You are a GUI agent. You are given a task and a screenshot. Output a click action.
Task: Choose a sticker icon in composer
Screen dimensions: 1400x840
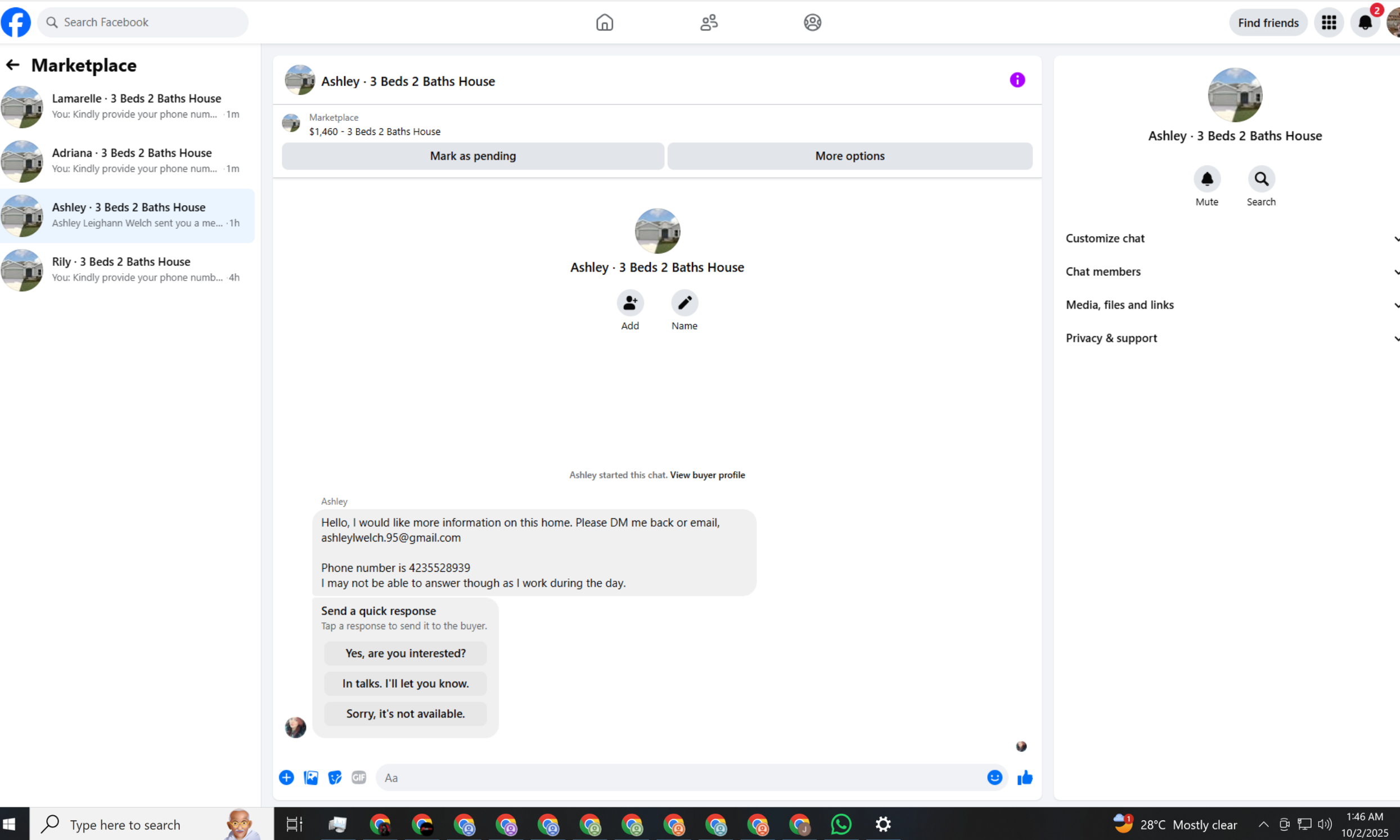point(335,778)
